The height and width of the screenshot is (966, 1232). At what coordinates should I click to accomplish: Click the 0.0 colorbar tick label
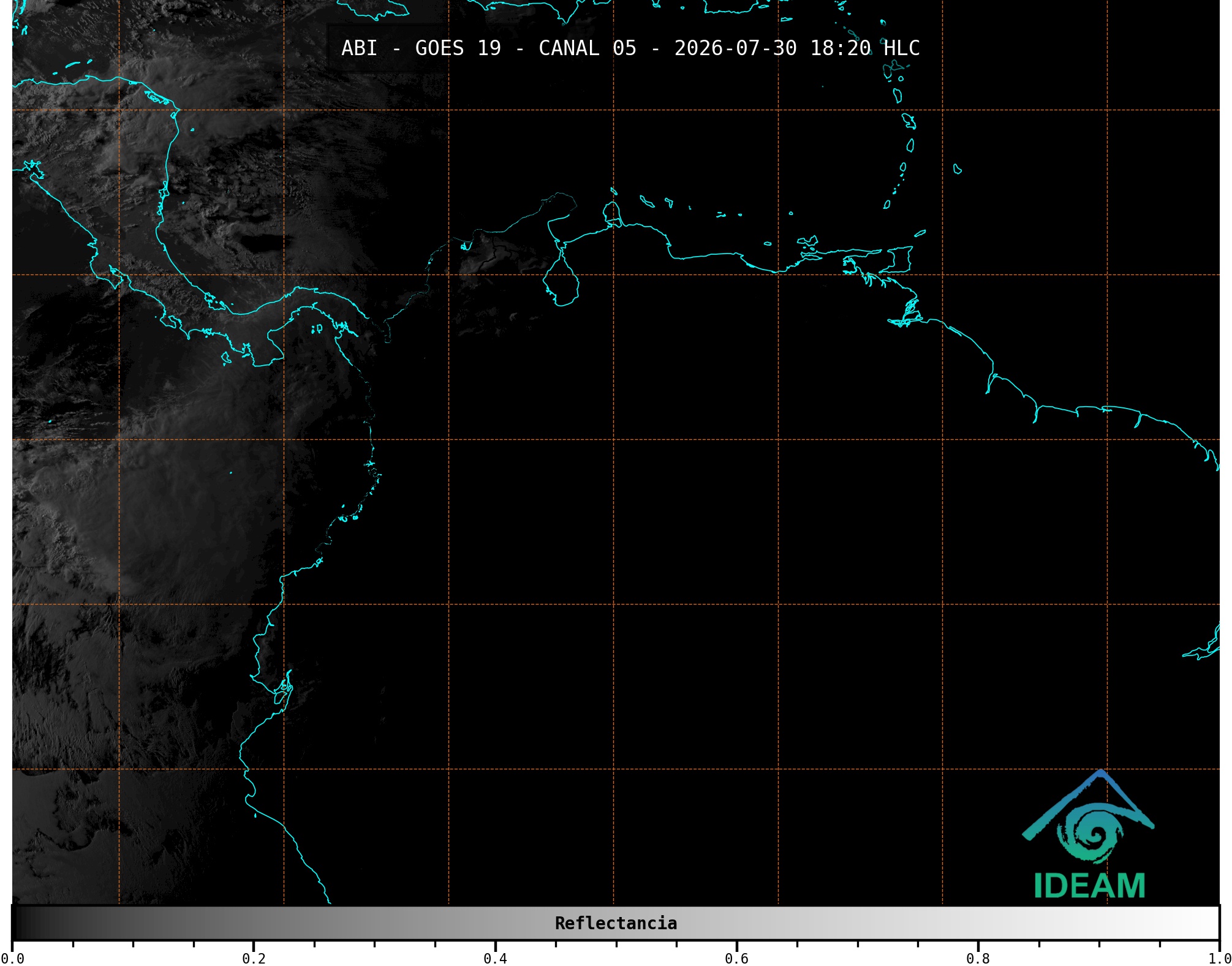pyautogui.click(x=13, y=958)
